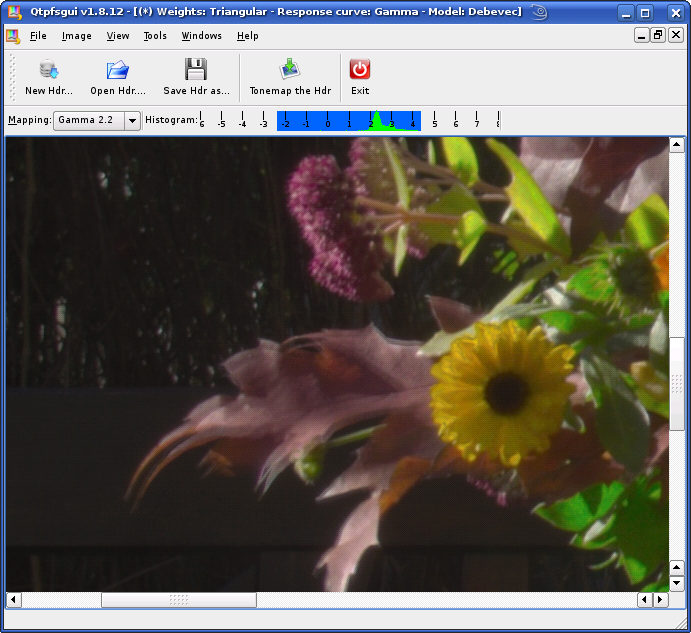Click the horizontal scrollbar right arrow at far right

[x=660, y=599]
